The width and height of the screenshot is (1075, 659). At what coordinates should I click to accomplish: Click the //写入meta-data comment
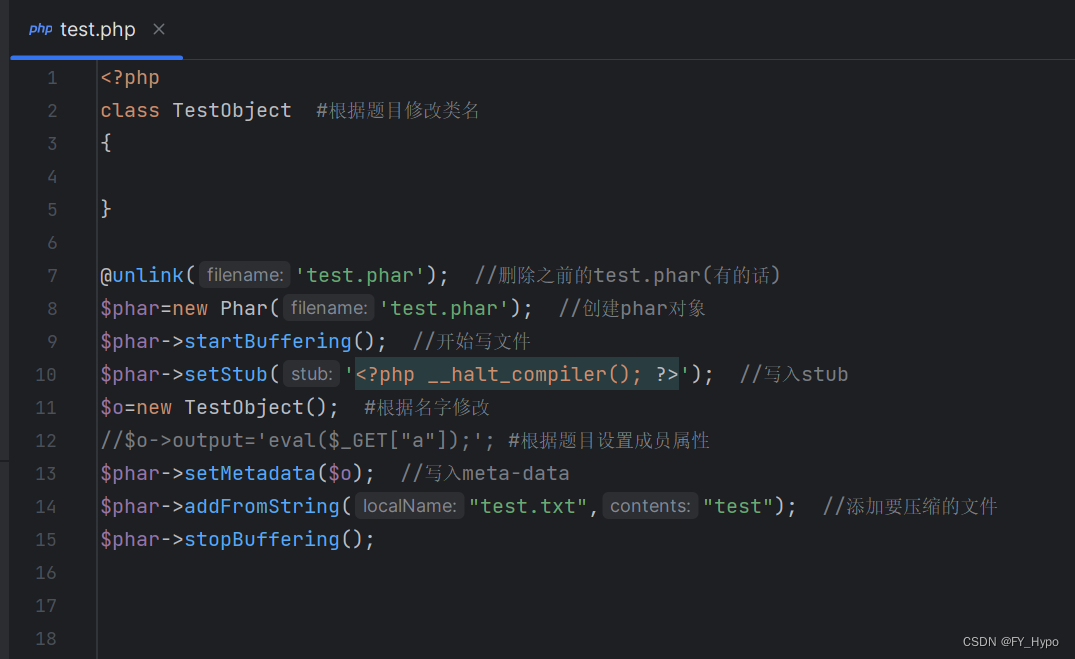pos(485,473)
